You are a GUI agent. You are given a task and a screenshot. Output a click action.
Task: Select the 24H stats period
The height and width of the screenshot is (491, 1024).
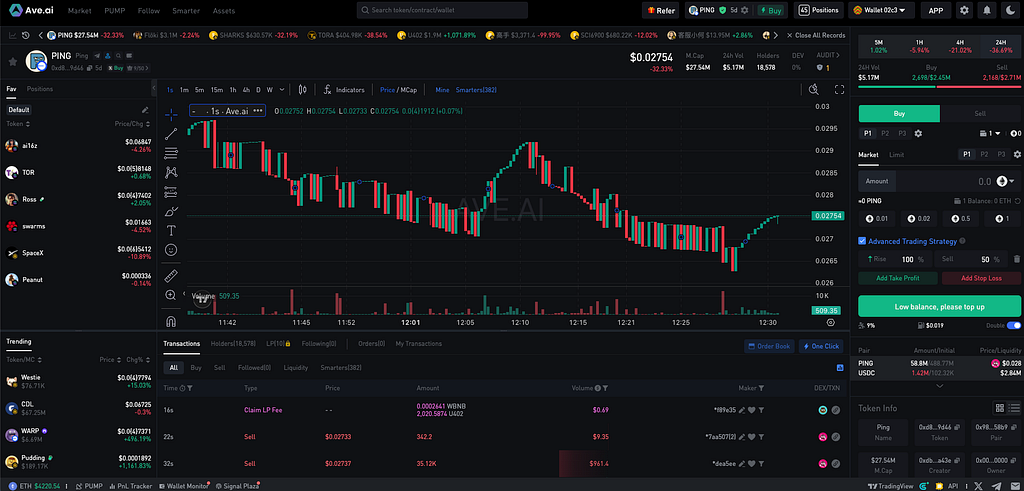(x=1000, y=46)
